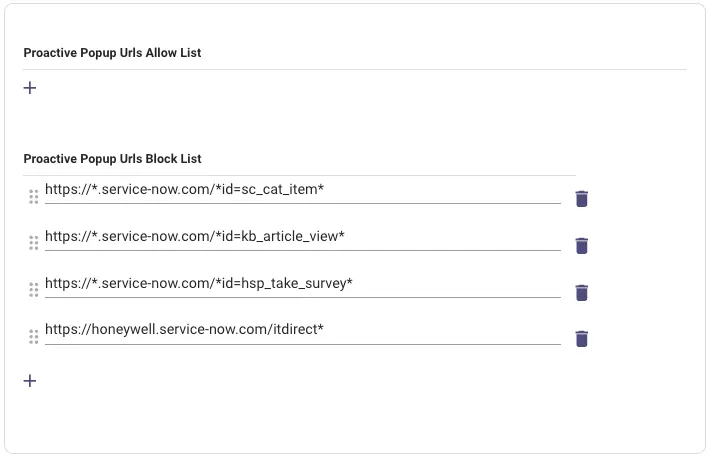Delete the kb_article_view URL entry
This screenshot has height=457, width=719.
tap(582, 245)
